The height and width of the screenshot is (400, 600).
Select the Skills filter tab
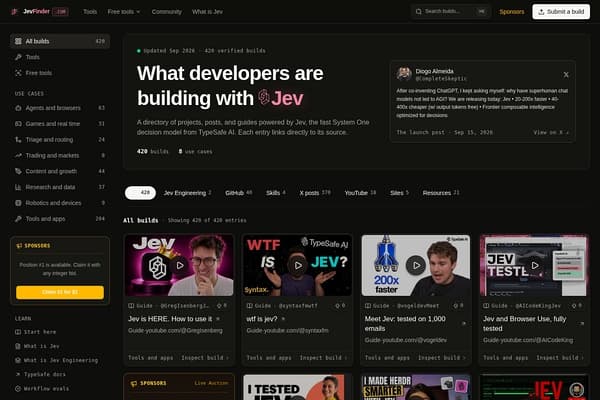tap(276, 193)
